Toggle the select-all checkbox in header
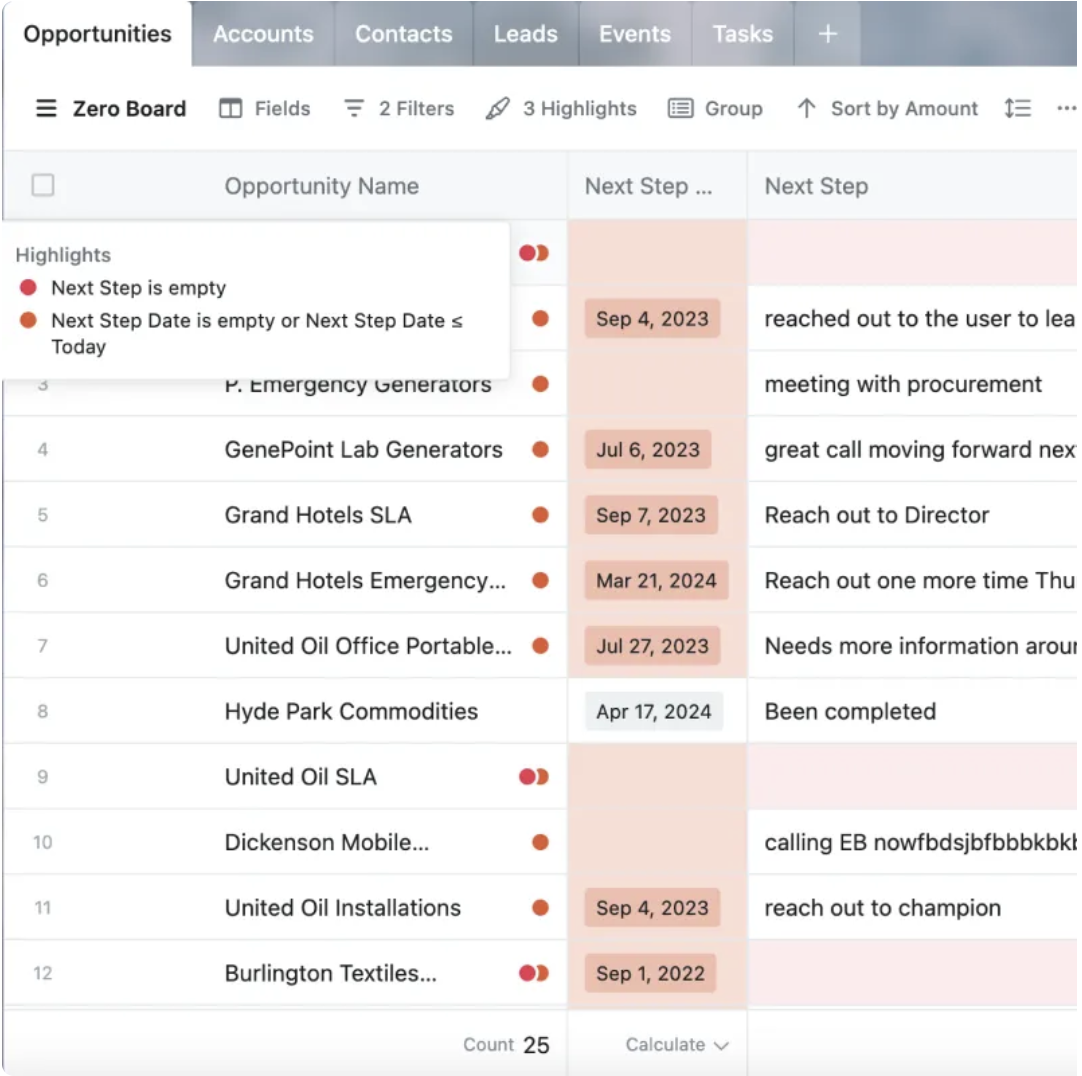This screenshot has width=1082, height=1076. [43, 185]
